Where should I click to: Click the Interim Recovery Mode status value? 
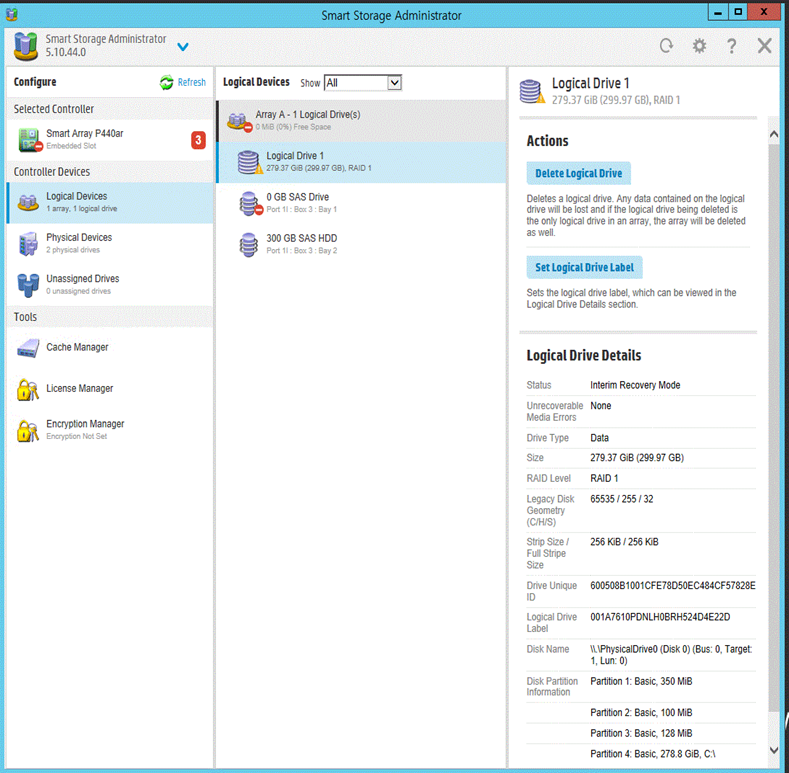click(635, 385)
